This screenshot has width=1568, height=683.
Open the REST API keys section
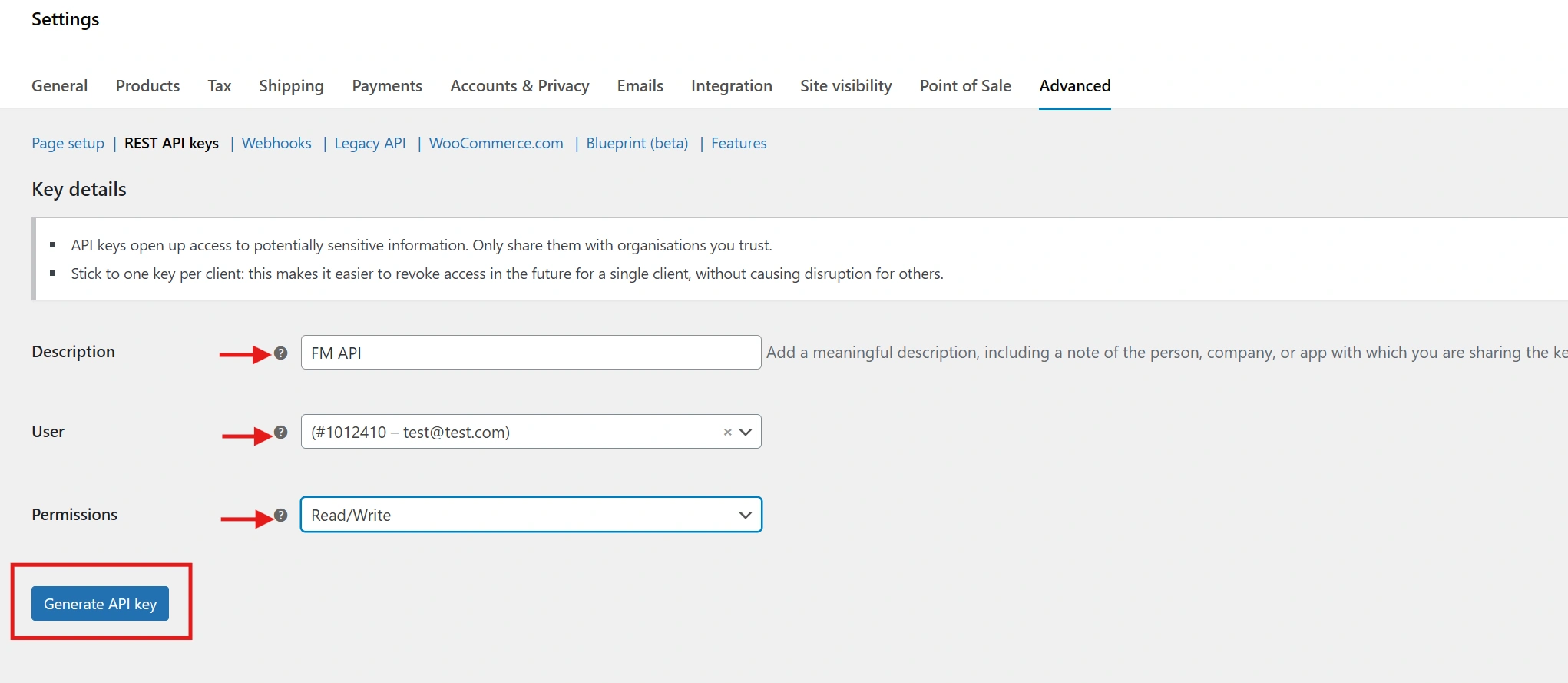(x=171, y=144)
